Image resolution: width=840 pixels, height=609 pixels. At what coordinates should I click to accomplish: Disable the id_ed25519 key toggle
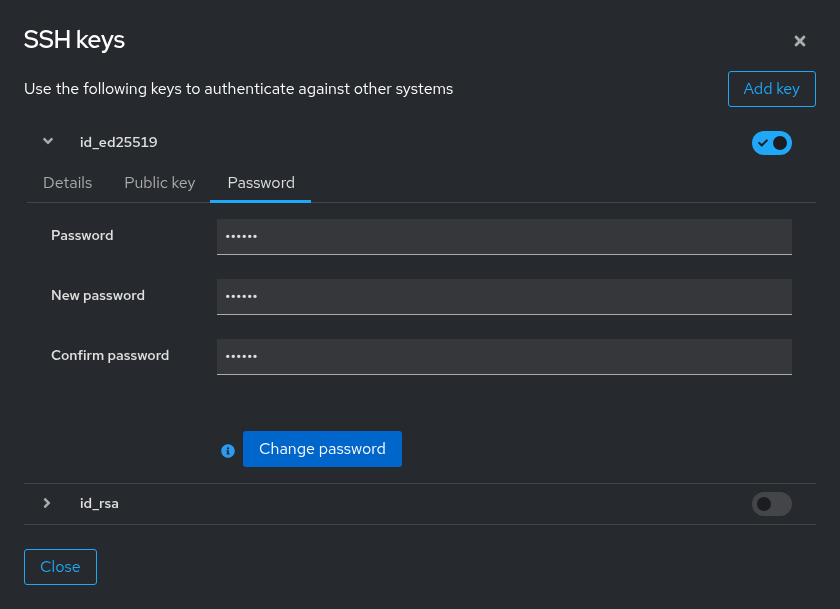(x=771, y=143)
